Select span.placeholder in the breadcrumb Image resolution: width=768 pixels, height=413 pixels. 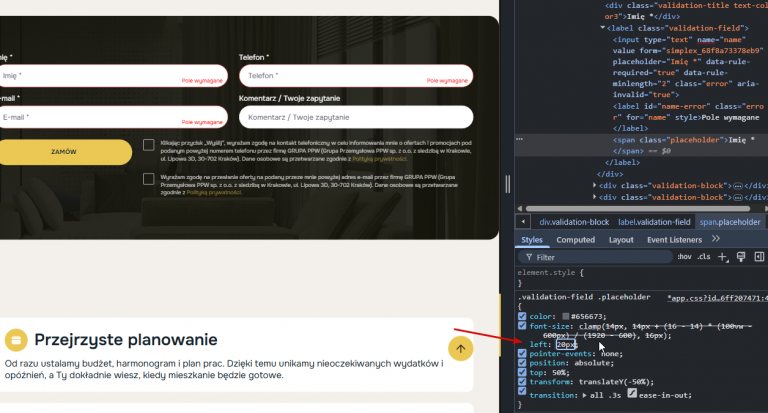coord(730,222)
